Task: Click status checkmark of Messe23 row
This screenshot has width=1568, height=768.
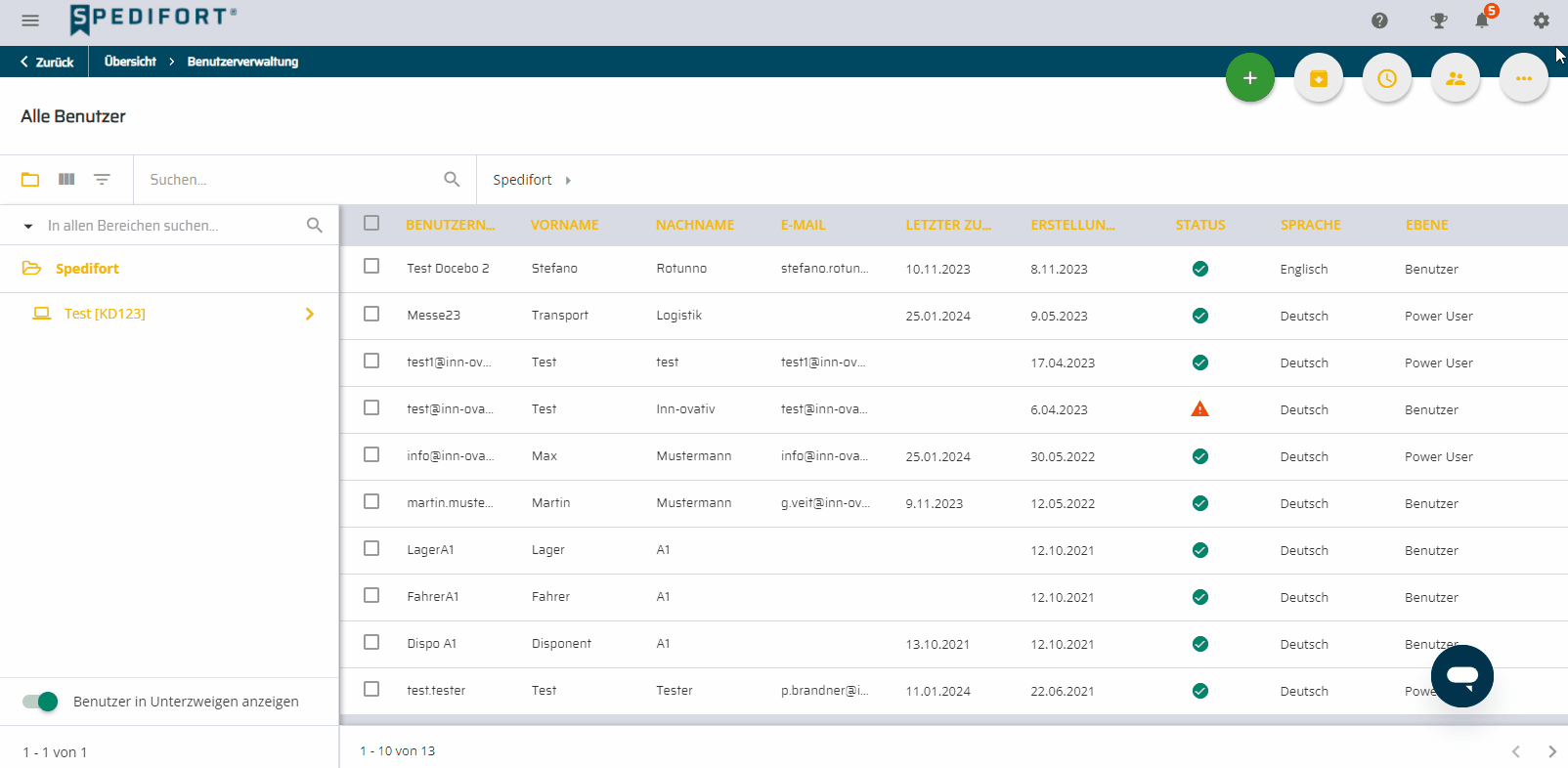Action: 1200,316
